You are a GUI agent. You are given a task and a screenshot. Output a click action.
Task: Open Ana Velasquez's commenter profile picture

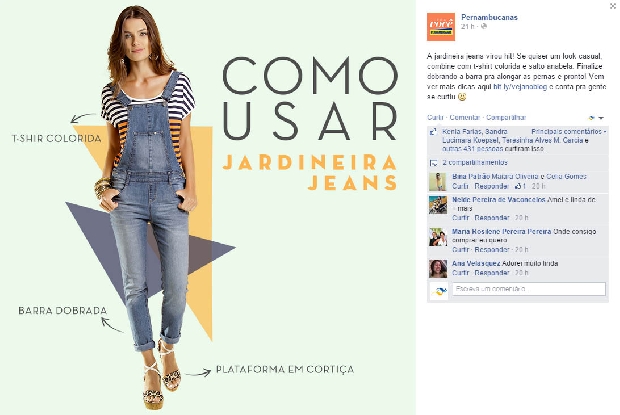click(x=438, y=268)
